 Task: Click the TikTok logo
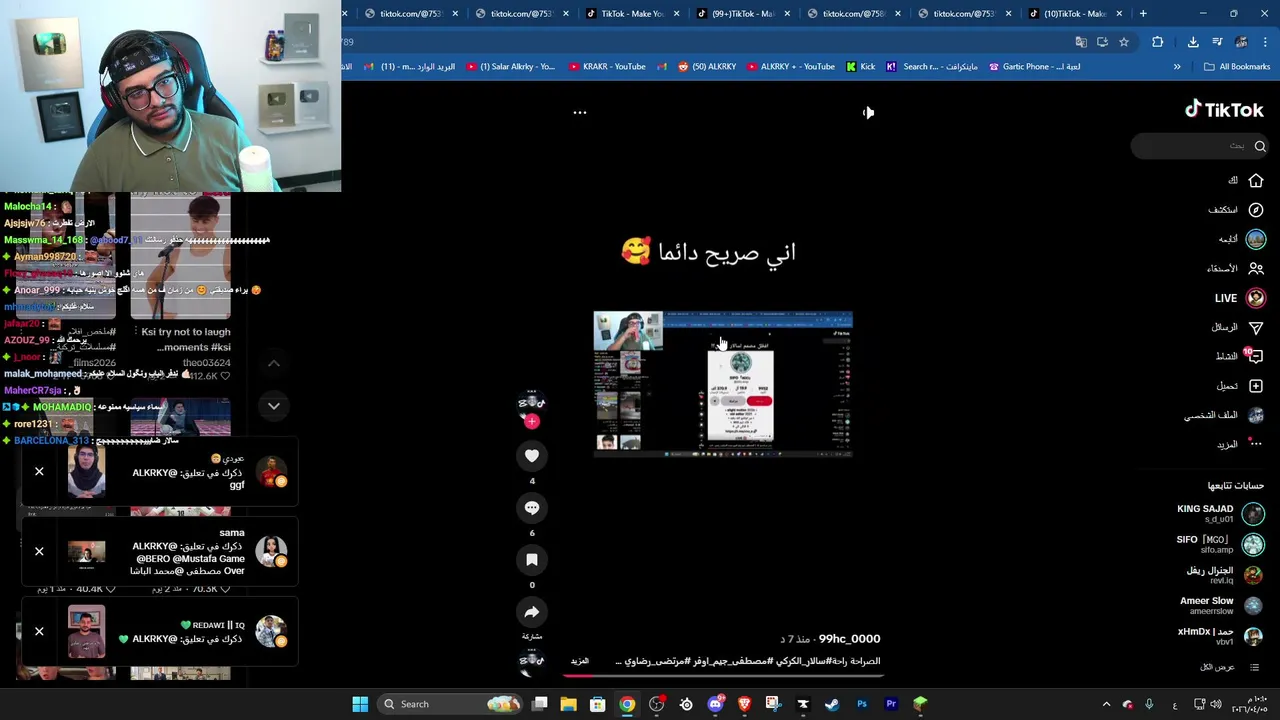coord(1224,110)
